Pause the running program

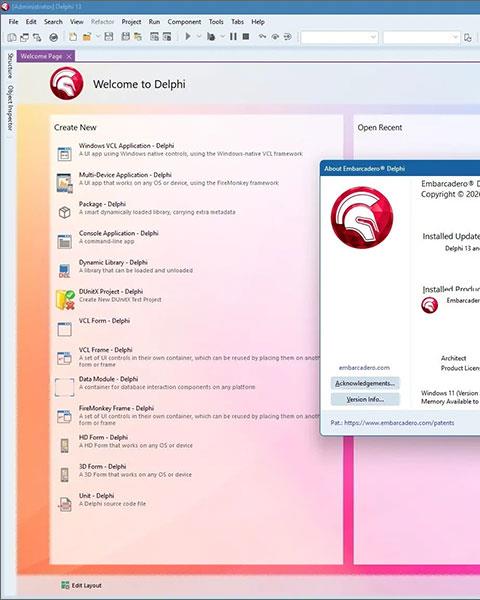coord(233,37)
